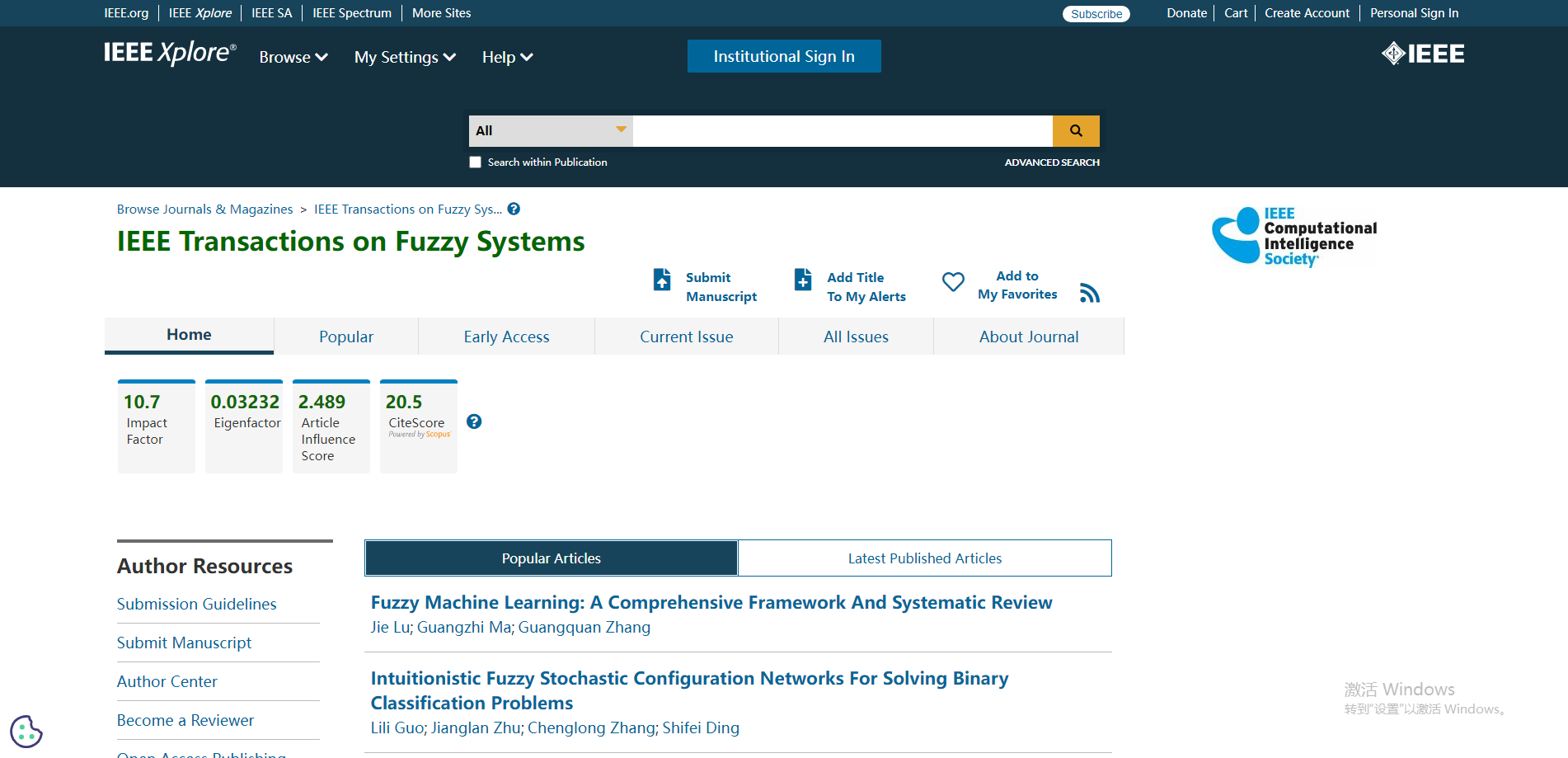1568x758 pixels.
Task: Click the Submit Manuscript document icon
Action: point(662,280)
